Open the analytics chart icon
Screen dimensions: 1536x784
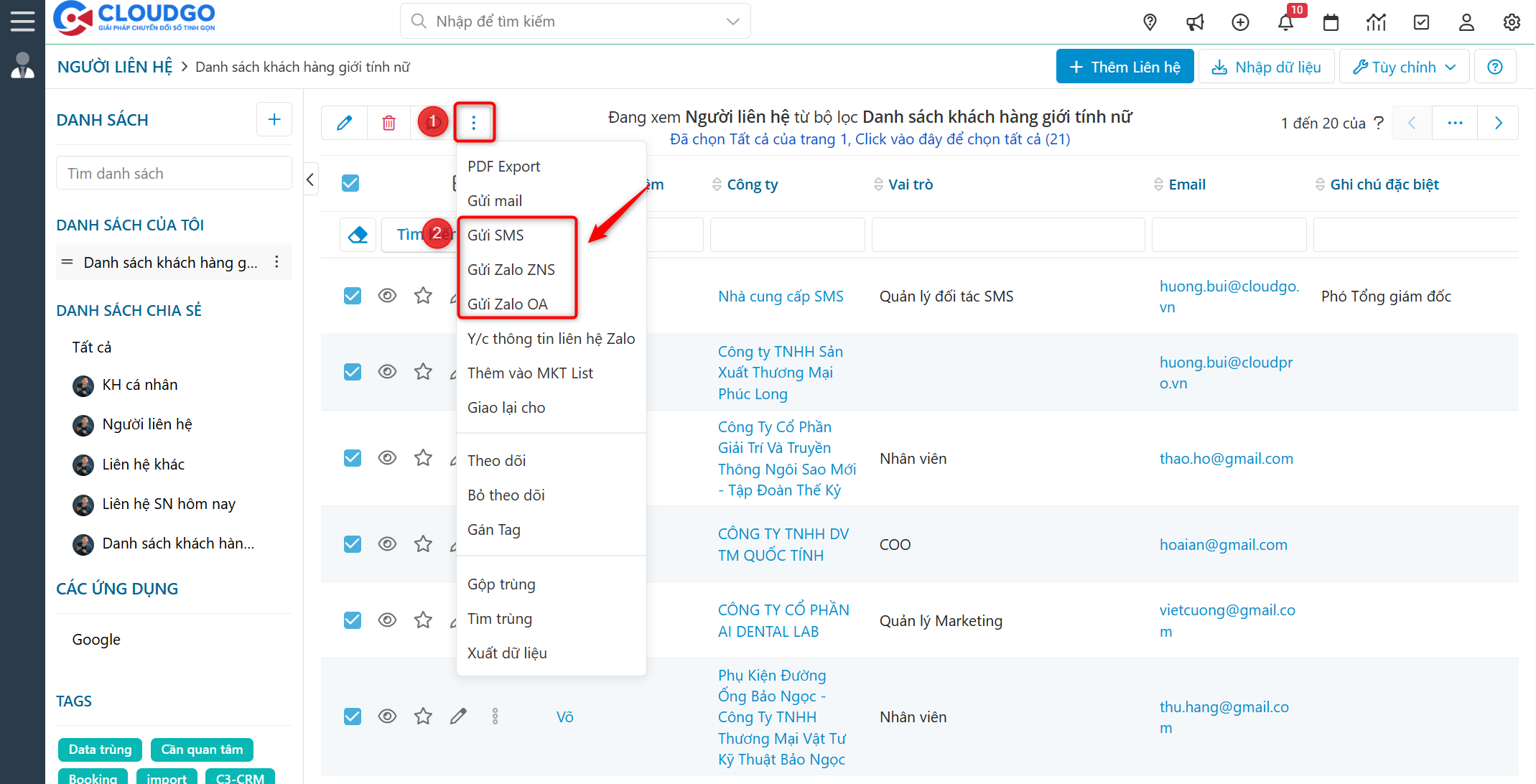click(1376, 23)
